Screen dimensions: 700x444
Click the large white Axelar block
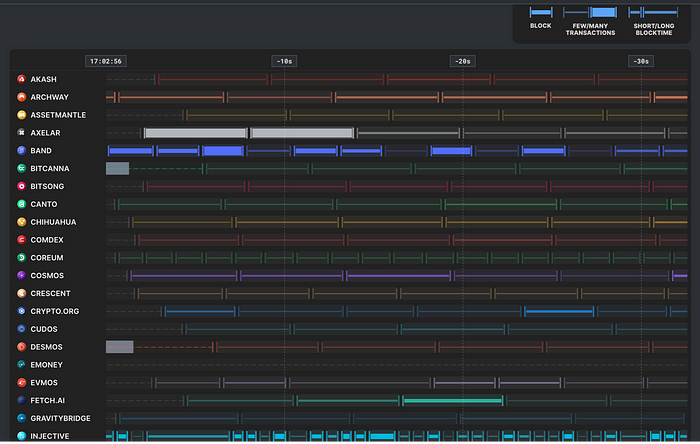(x=196, y=133)
